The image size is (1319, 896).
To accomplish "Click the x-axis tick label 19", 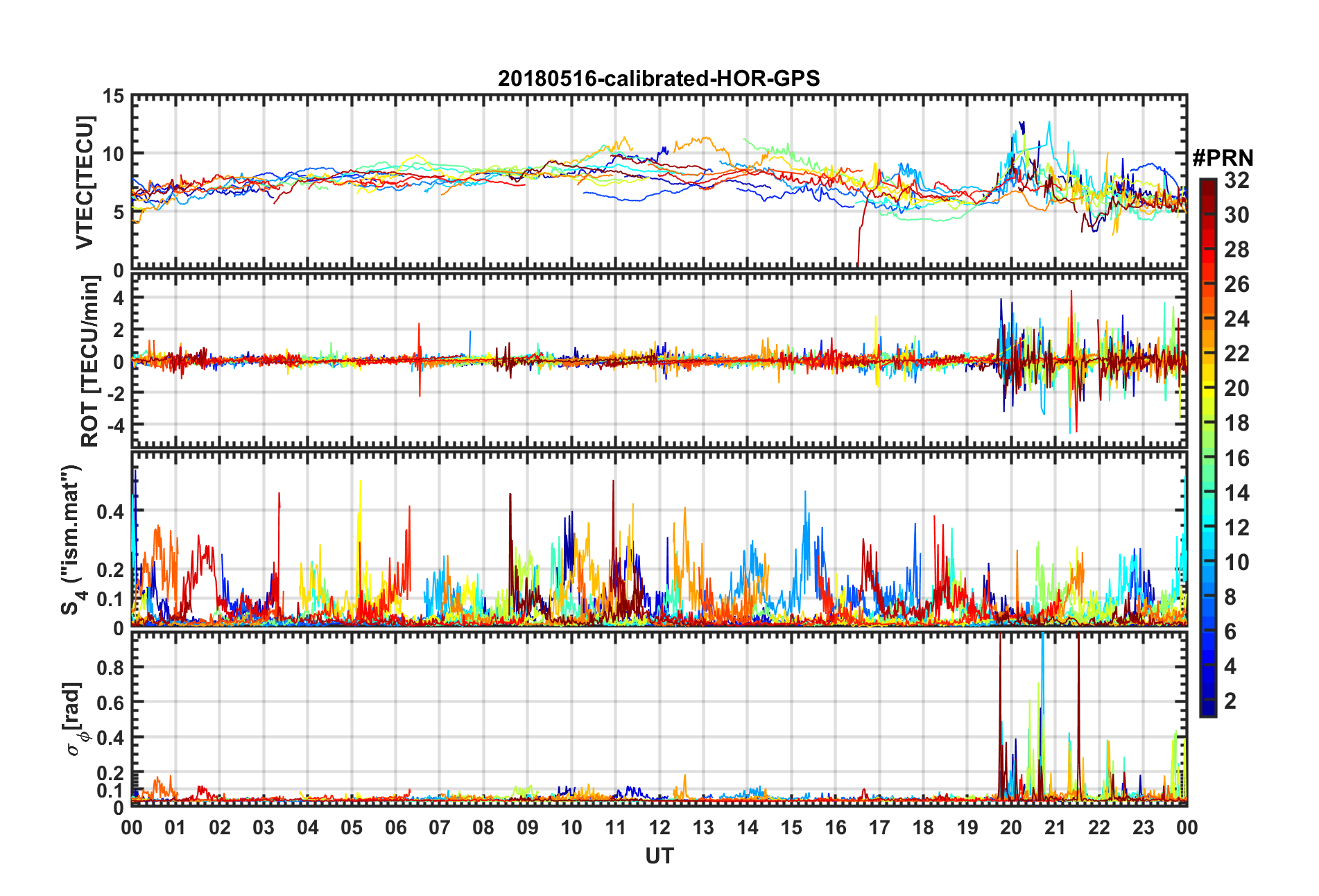I will pos(967,827).
